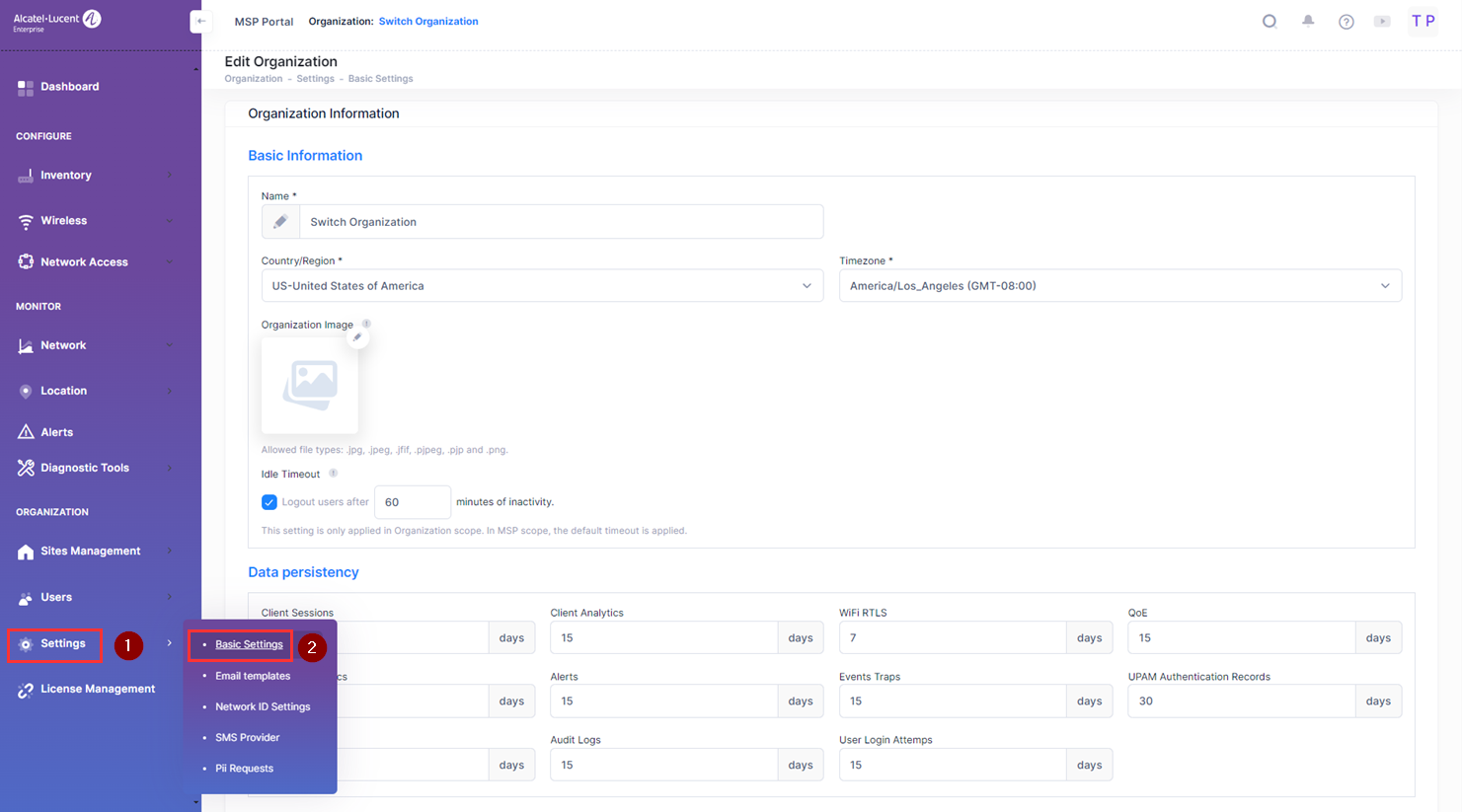Click the Network Access icon
Viewport: 1462px width, 812px height.
26,262
